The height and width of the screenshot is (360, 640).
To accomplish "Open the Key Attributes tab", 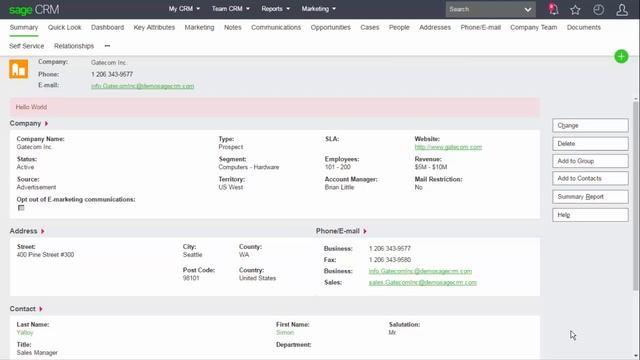I will click(154, 27).
